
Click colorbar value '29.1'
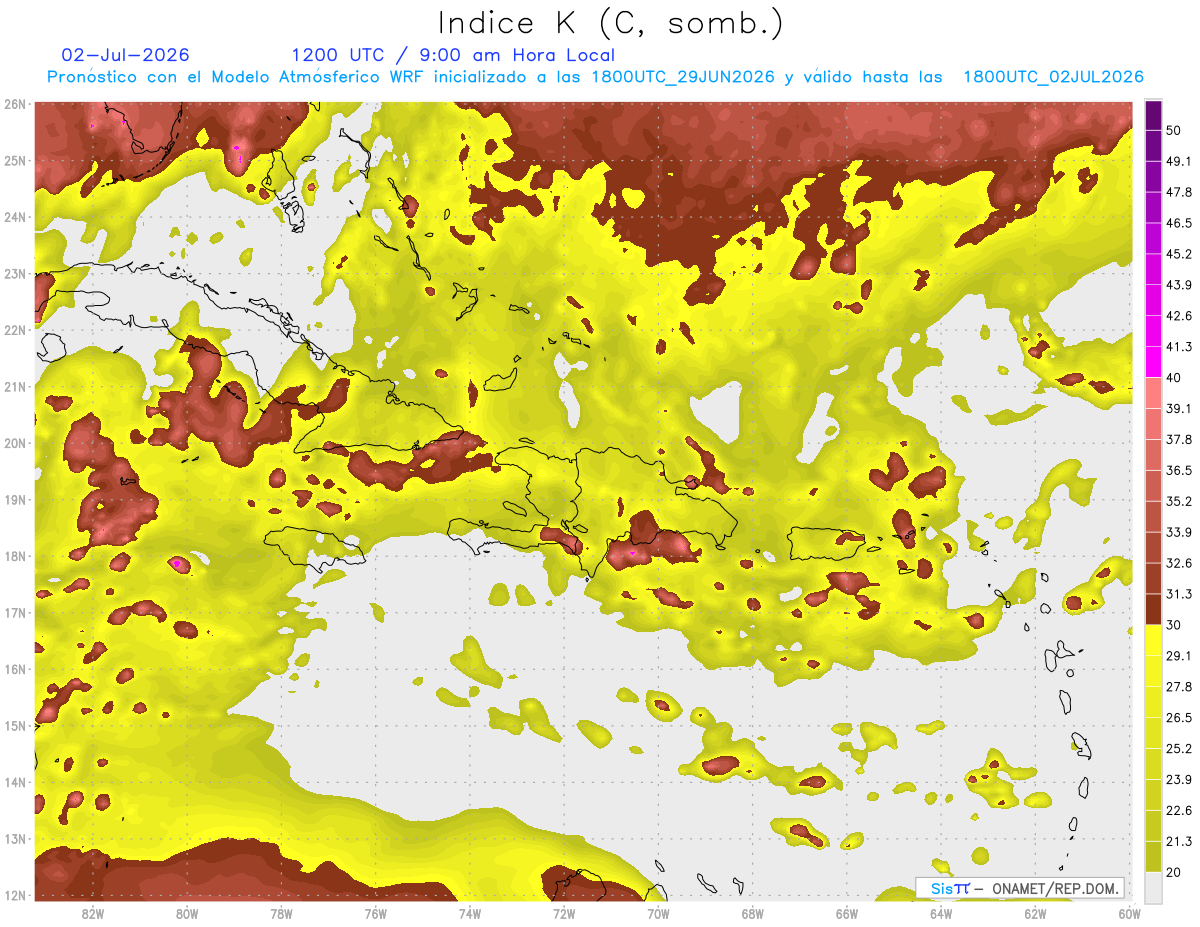(1178, 656)
